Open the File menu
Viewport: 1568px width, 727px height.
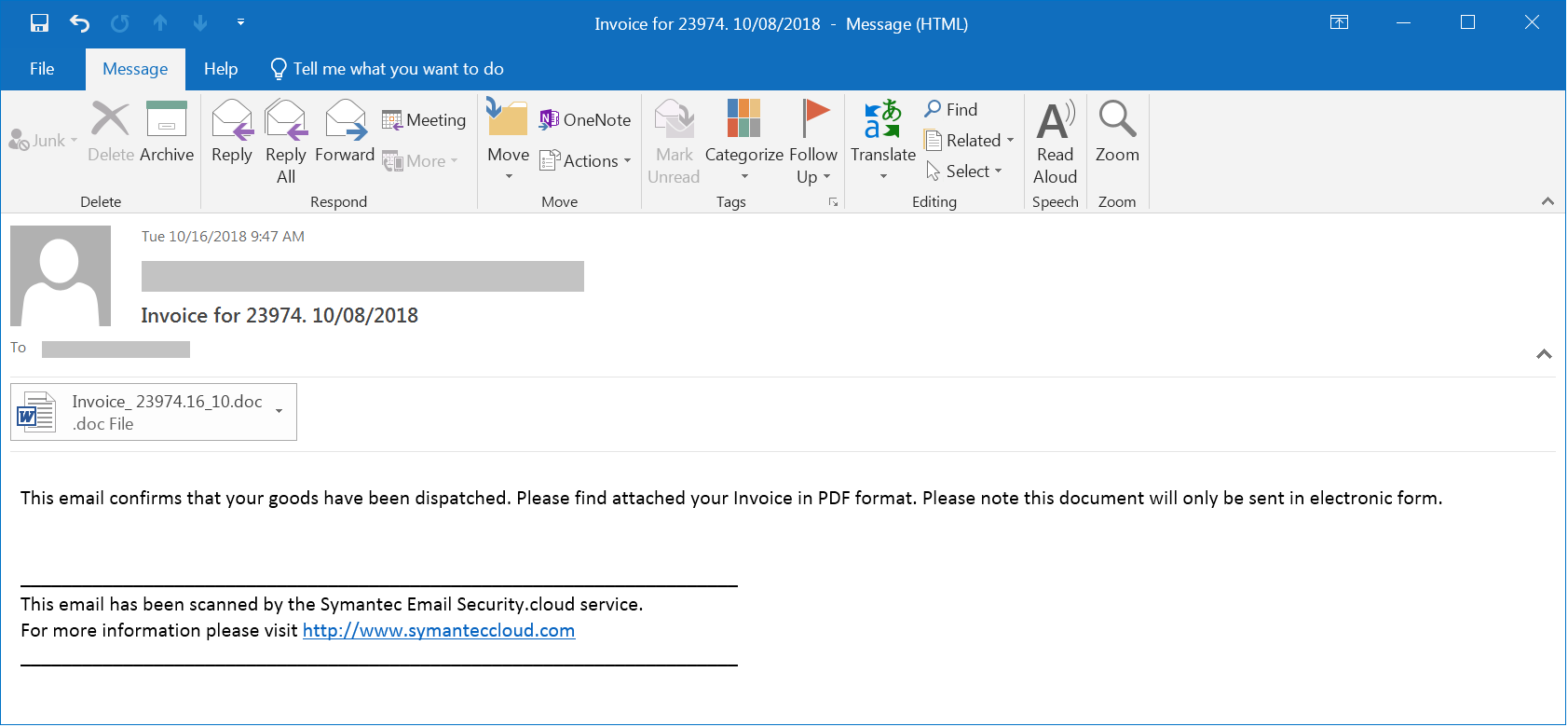click(x=42, y=69)
